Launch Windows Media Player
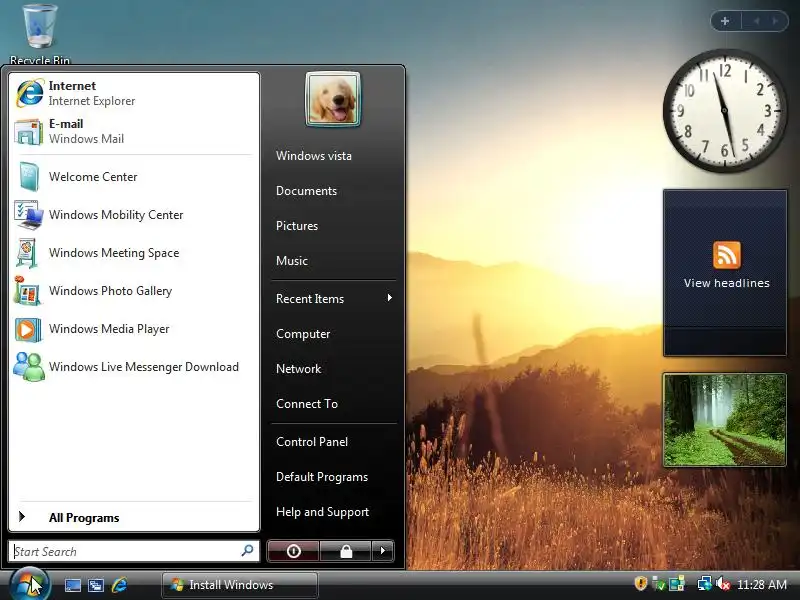The width and height of the screenshot is (800, 600). [x=134, y=329]
